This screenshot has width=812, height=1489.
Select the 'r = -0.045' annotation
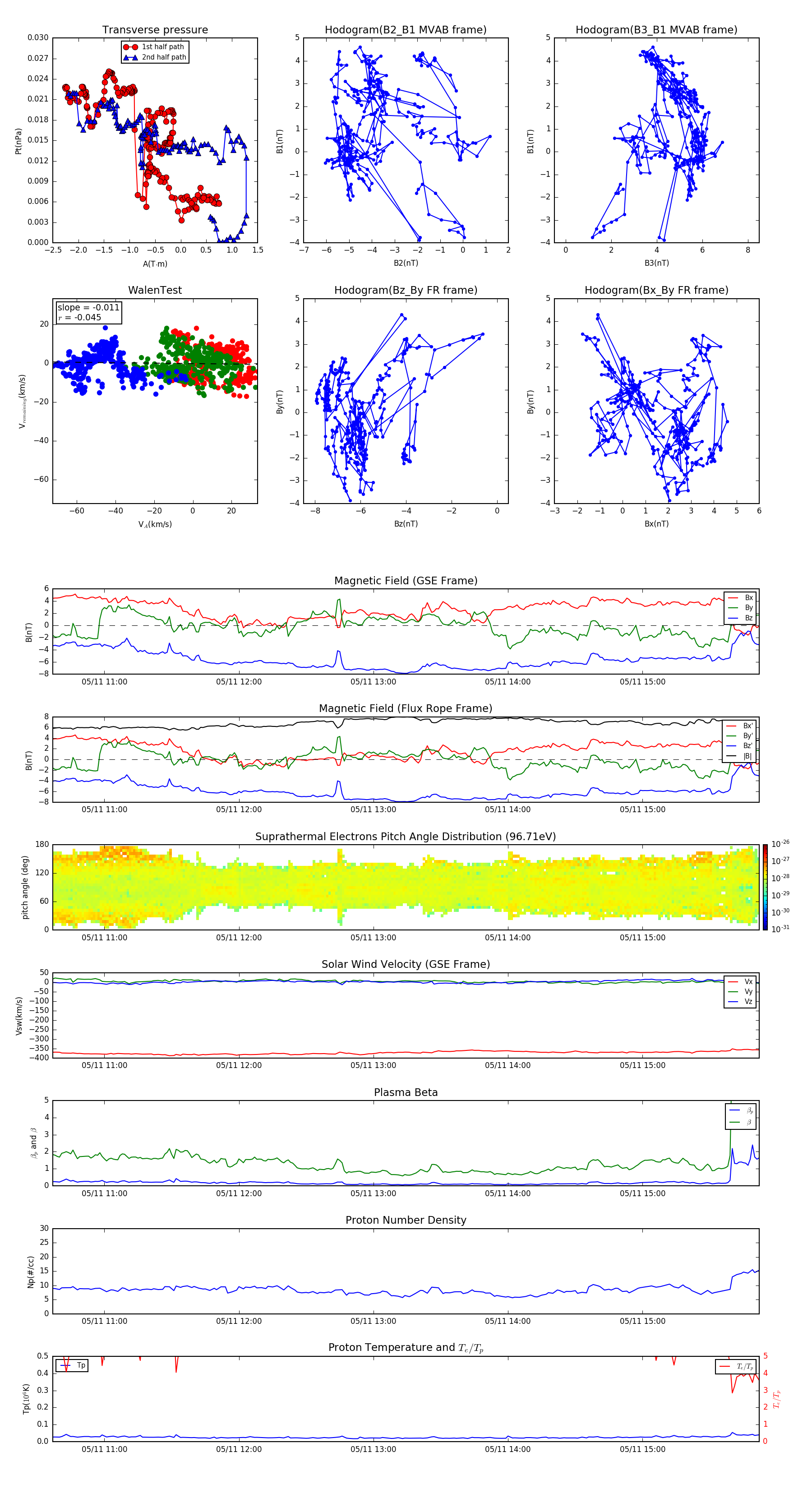click(x=80, y=317)
